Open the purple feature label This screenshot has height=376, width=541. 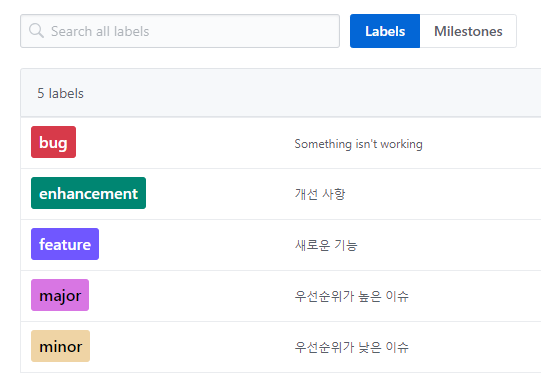(65, 244)
